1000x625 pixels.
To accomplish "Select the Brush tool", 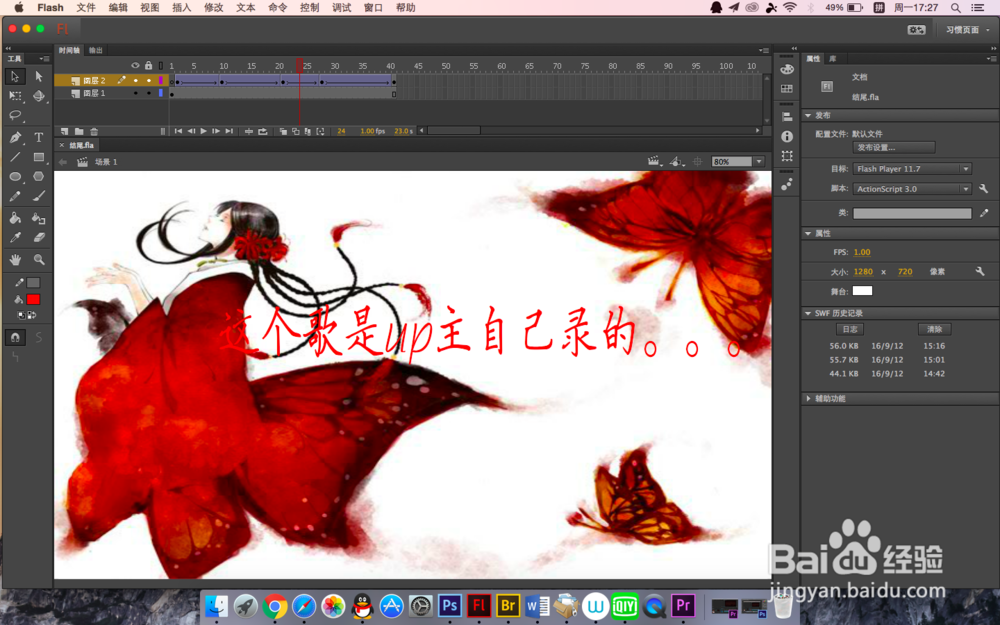I will pyautogui.click(x=39, y=196).
